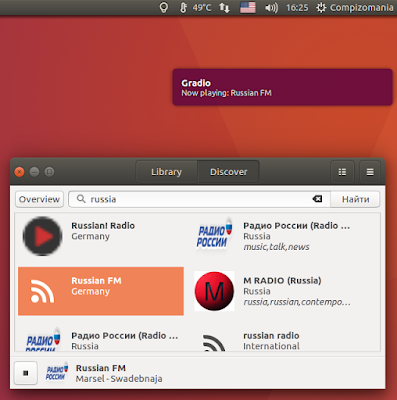Open the network connection indicator in top panel
Screen dimensions: 397x400
point(224,8)
